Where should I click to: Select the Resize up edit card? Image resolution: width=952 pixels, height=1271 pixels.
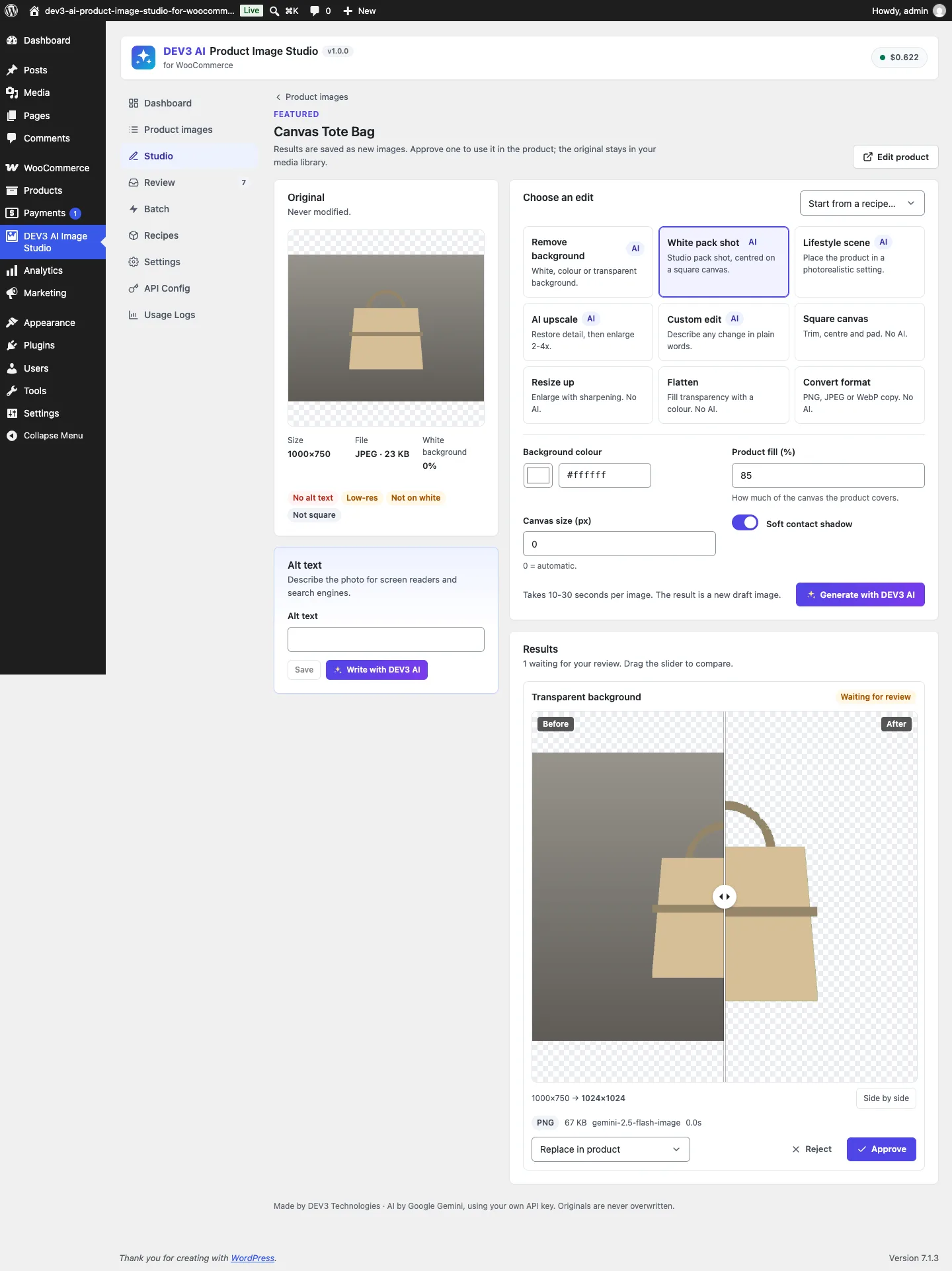click(588, 395)
